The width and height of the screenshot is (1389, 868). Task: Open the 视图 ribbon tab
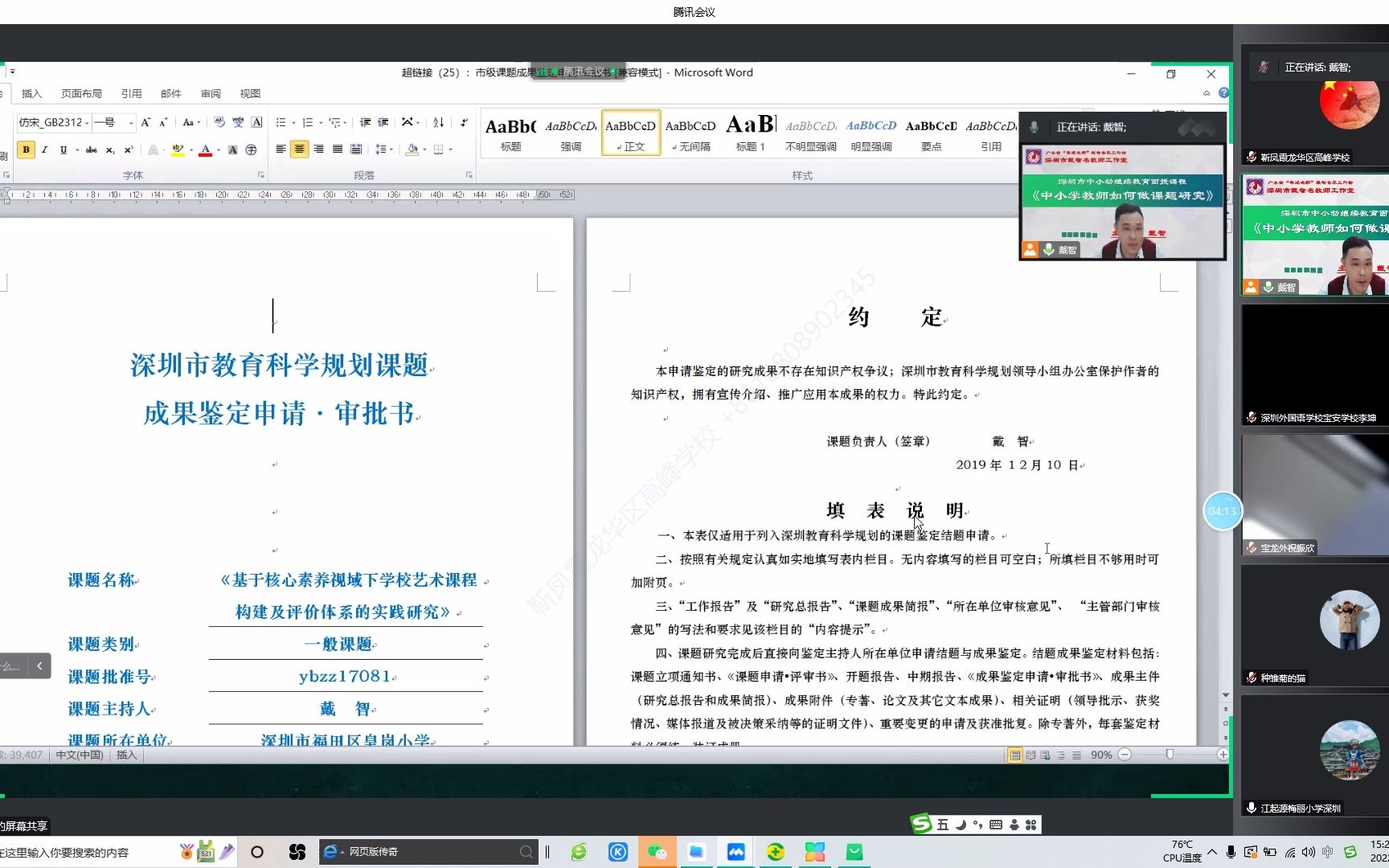coord(250,93)
